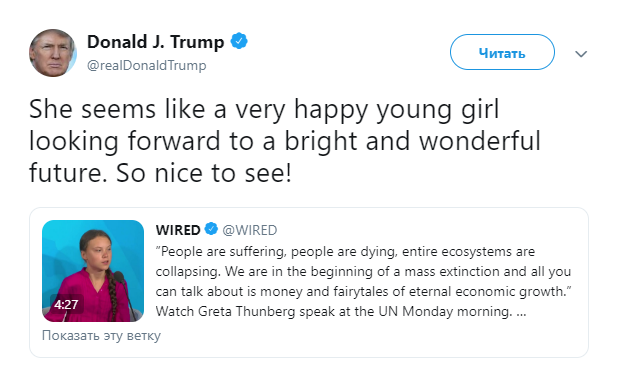The image size is (618, 370).
Task: Click the verified badge next to WIRED
Action: coord(211,229)
